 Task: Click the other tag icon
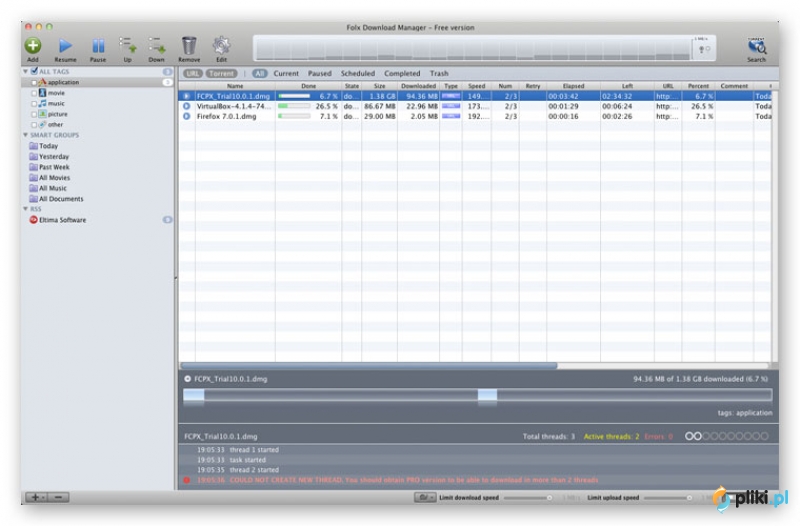click(x=42, y=124)
